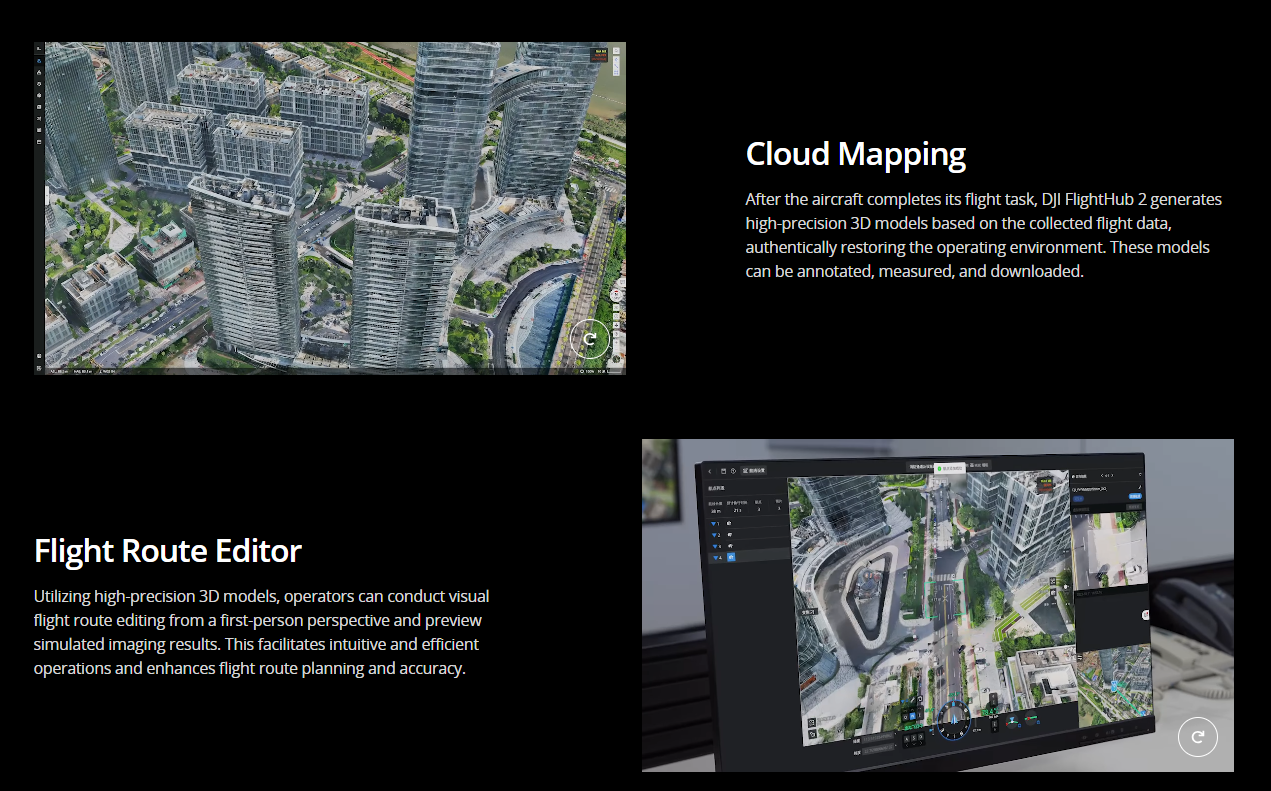Viewport: 1271px width, 791px height.
Task: Expand waypoint 2 in the waypoint list
Action: point(714,535)
